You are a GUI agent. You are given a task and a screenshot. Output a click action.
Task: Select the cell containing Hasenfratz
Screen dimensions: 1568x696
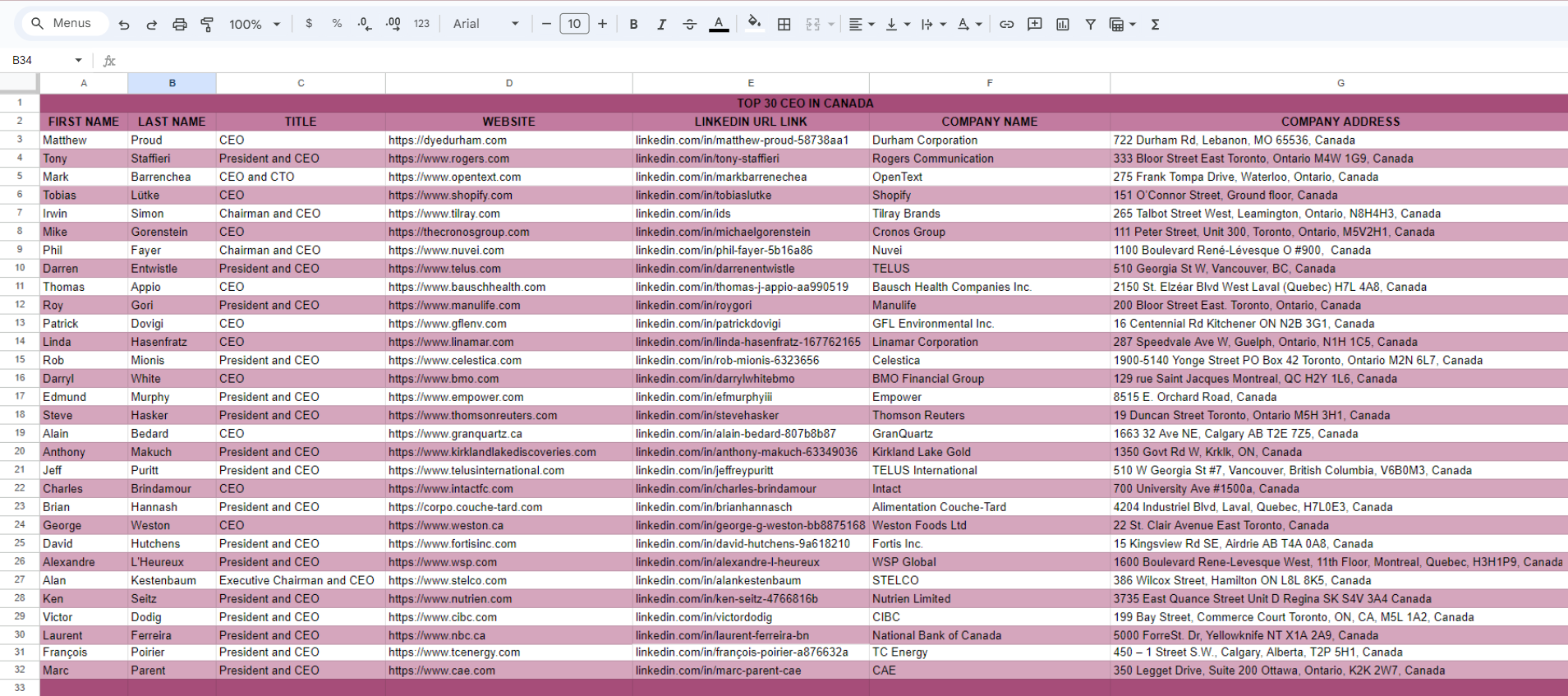(172, 342)
